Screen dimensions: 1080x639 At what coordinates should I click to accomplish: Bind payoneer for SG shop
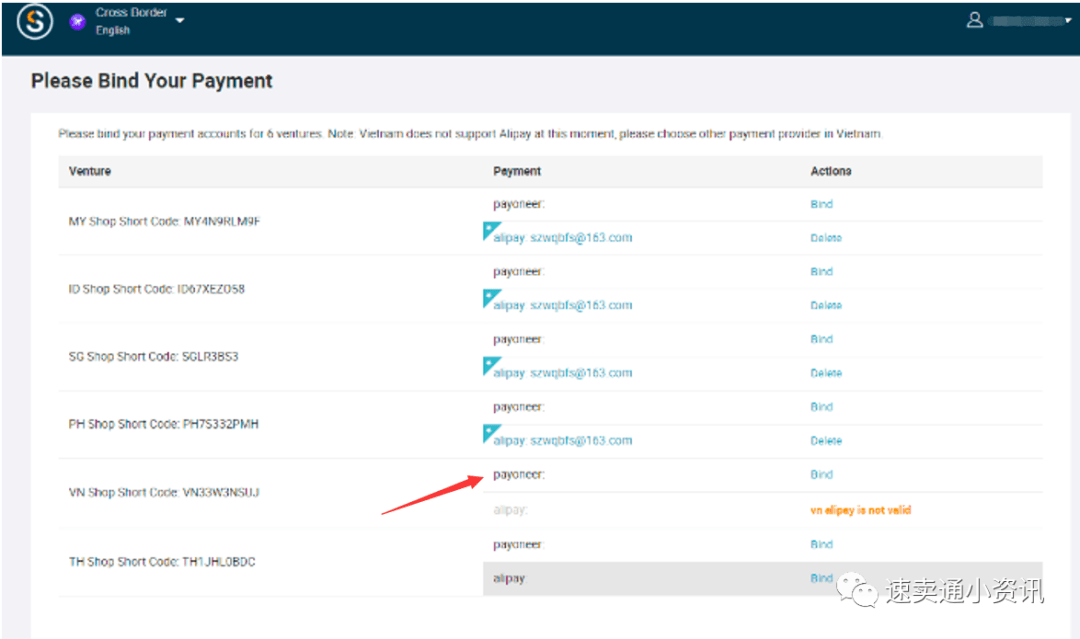point(821,339)
